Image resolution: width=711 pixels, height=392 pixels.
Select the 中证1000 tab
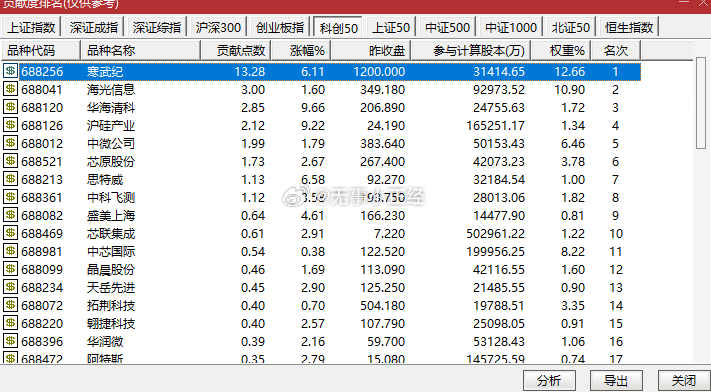pos(511,27)
